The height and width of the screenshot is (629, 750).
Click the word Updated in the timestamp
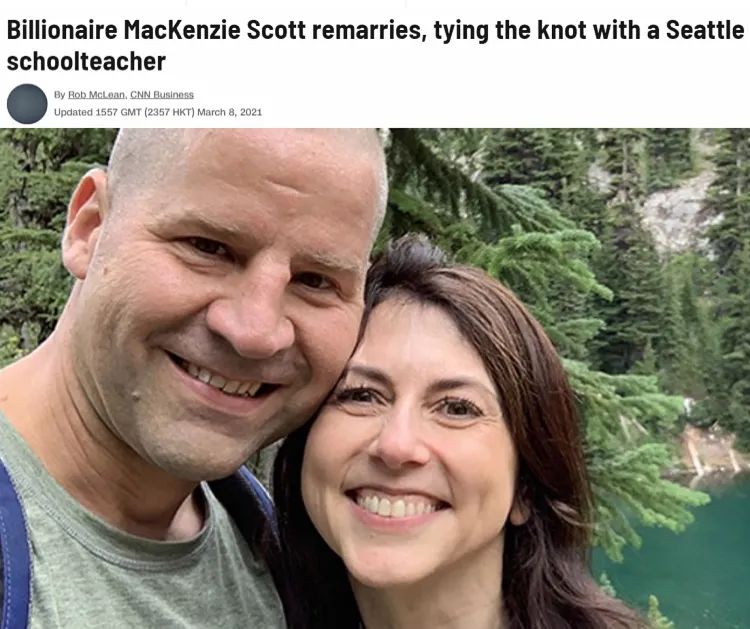[x=73, y=112]
